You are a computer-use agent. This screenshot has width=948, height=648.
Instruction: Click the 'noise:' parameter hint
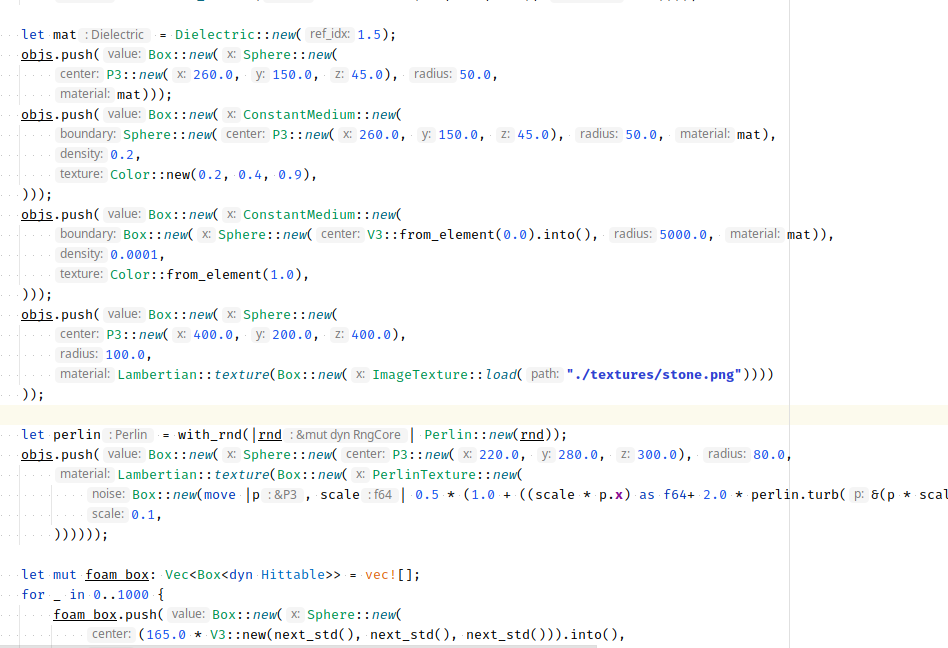coord(108,494)
